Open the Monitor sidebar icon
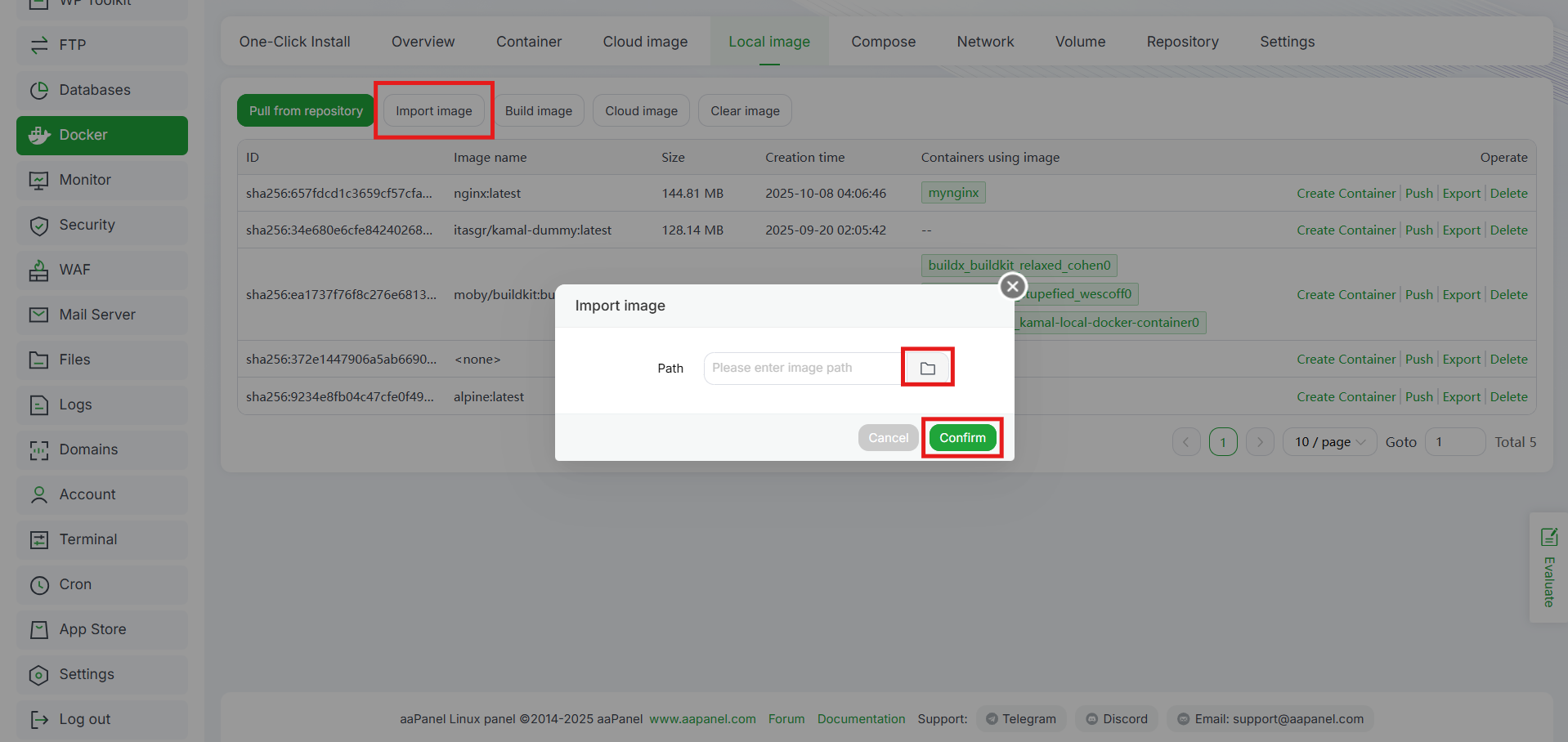This screenshot has width=1568, height=742. [39, 180]
